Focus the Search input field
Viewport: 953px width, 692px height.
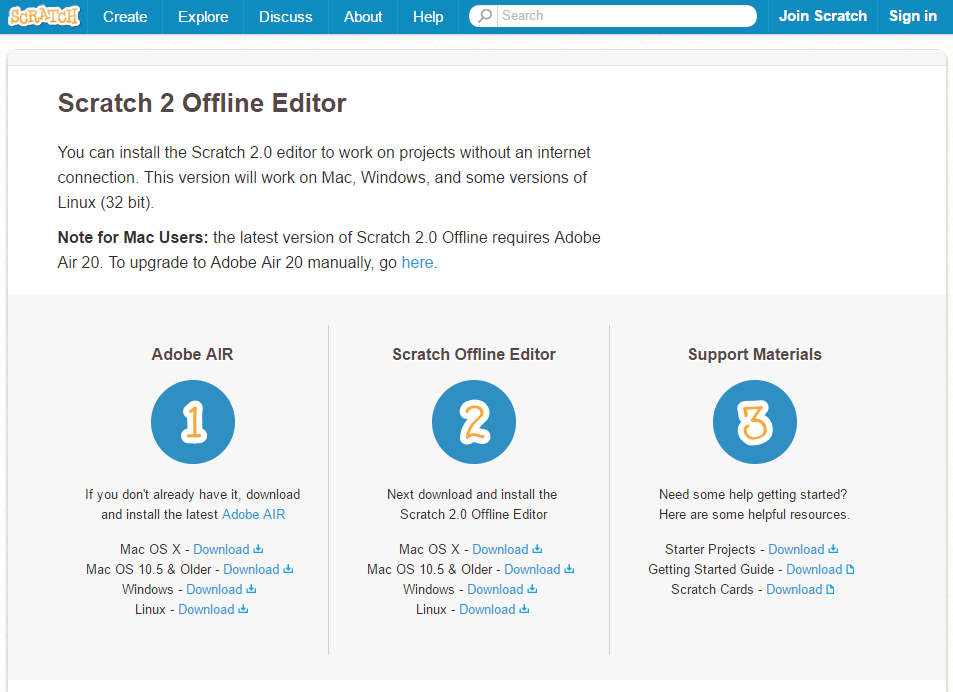tap(625, 16)
